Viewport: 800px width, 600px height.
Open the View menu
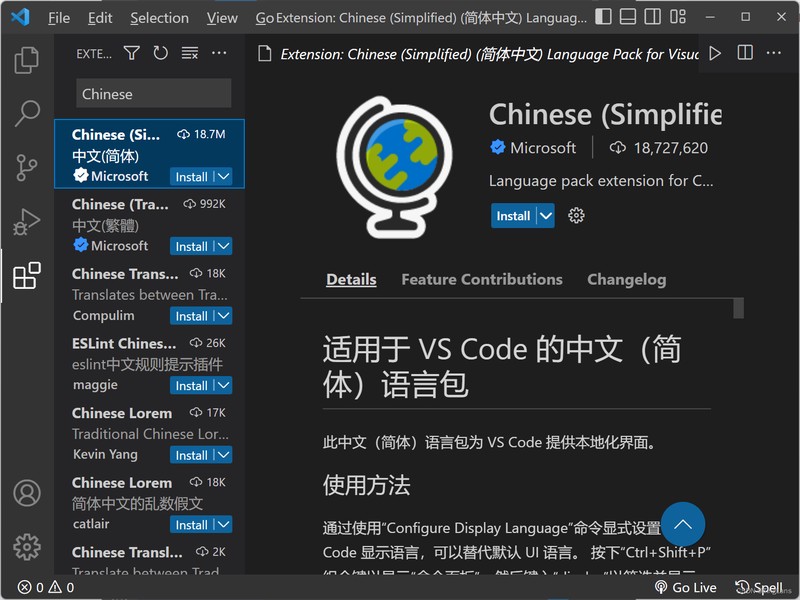(222, 18)
